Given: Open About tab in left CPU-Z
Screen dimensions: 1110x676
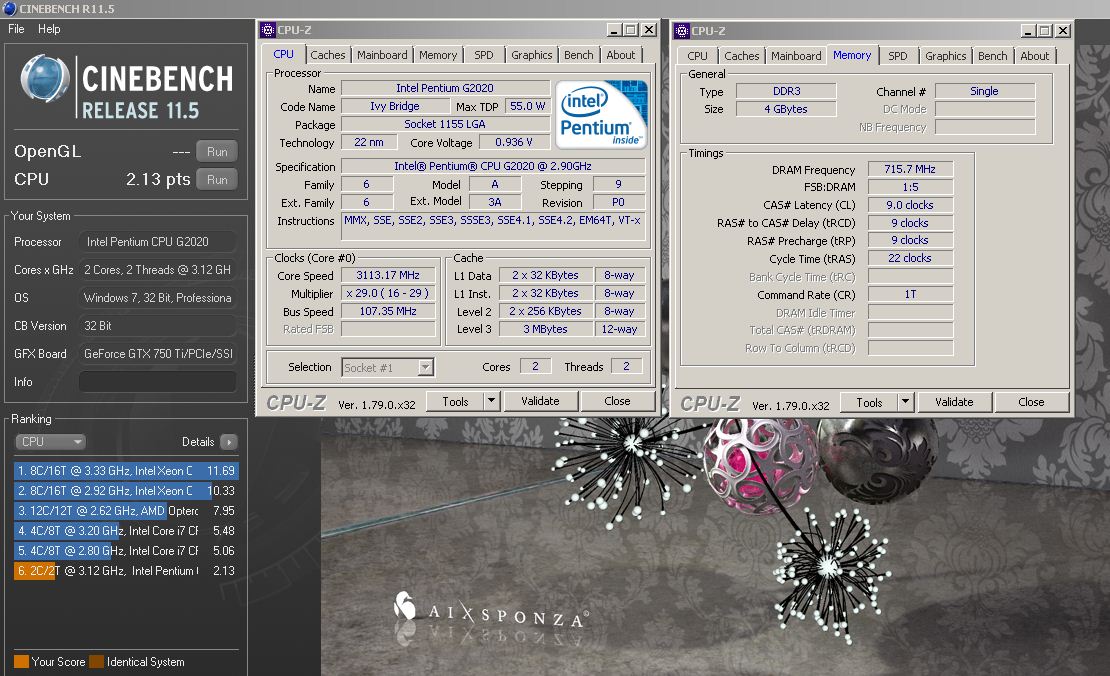Looking at the screenshot, I should coord(620,55).
